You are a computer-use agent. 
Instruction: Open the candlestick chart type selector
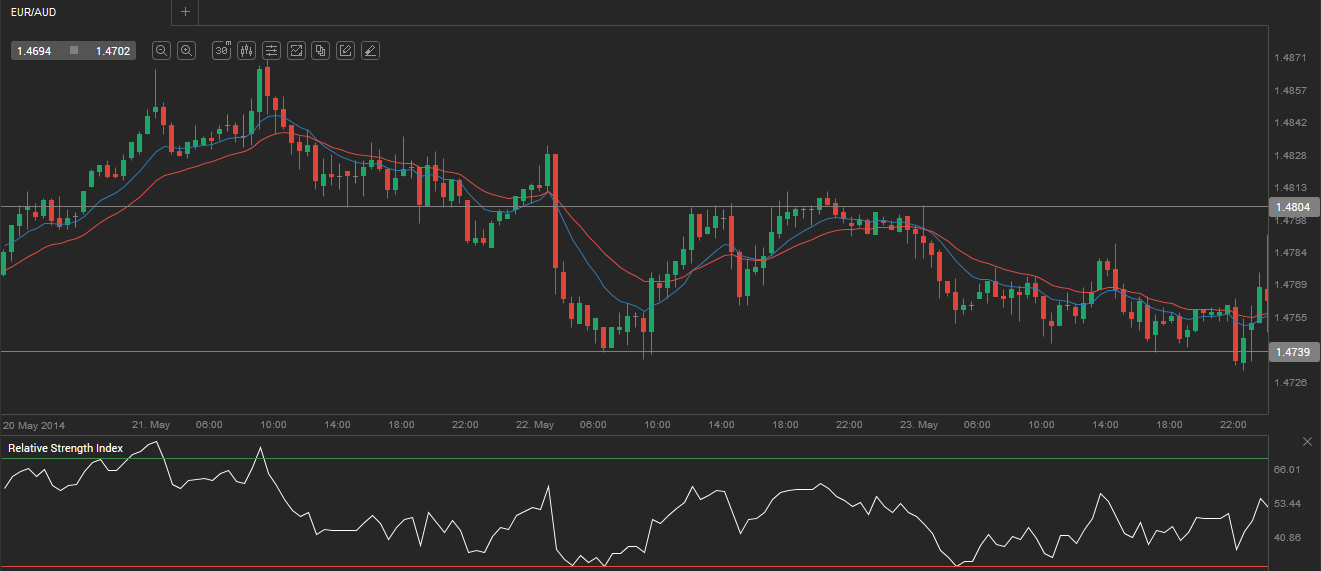coord(246,50)
